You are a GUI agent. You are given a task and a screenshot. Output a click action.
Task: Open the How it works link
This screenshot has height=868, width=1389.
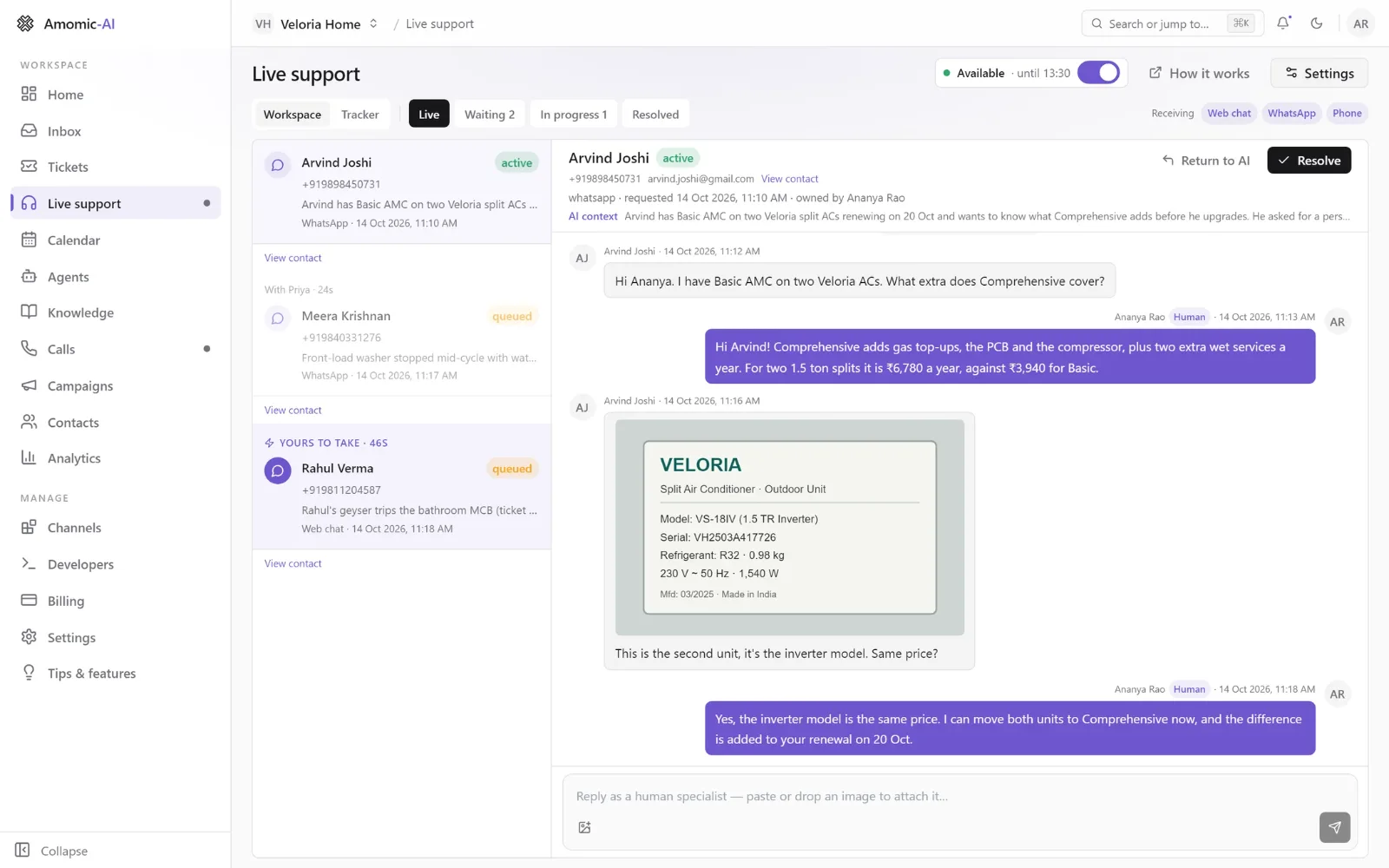tap(1199, 74)
